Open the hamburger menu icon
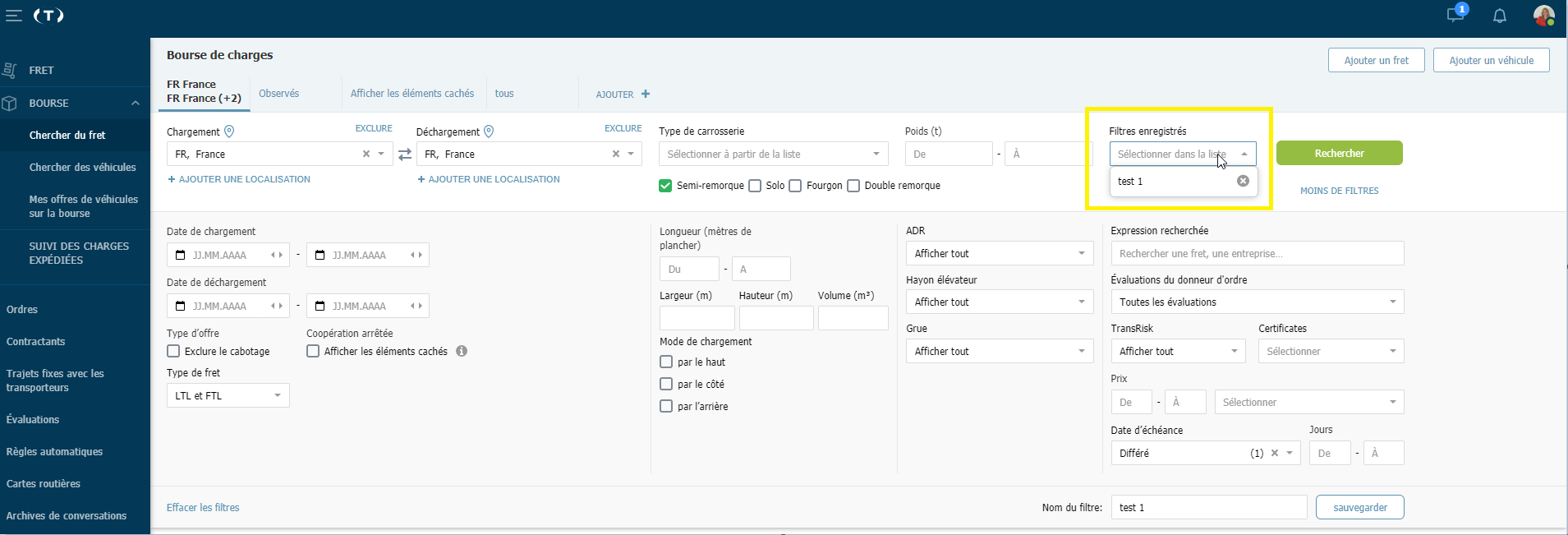The image size is (1568, 535). (13, 16)
